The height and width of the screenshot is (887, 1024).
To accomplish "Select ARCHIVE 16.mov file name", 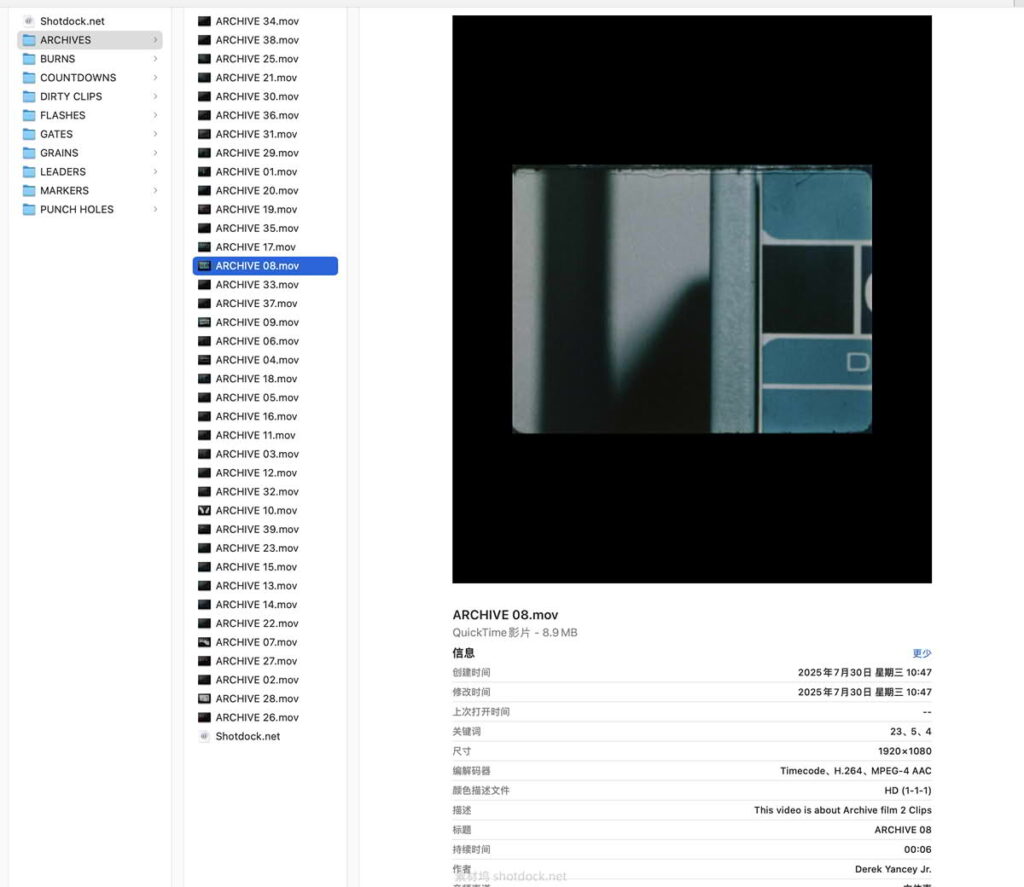I will click(x=256, y=416).
